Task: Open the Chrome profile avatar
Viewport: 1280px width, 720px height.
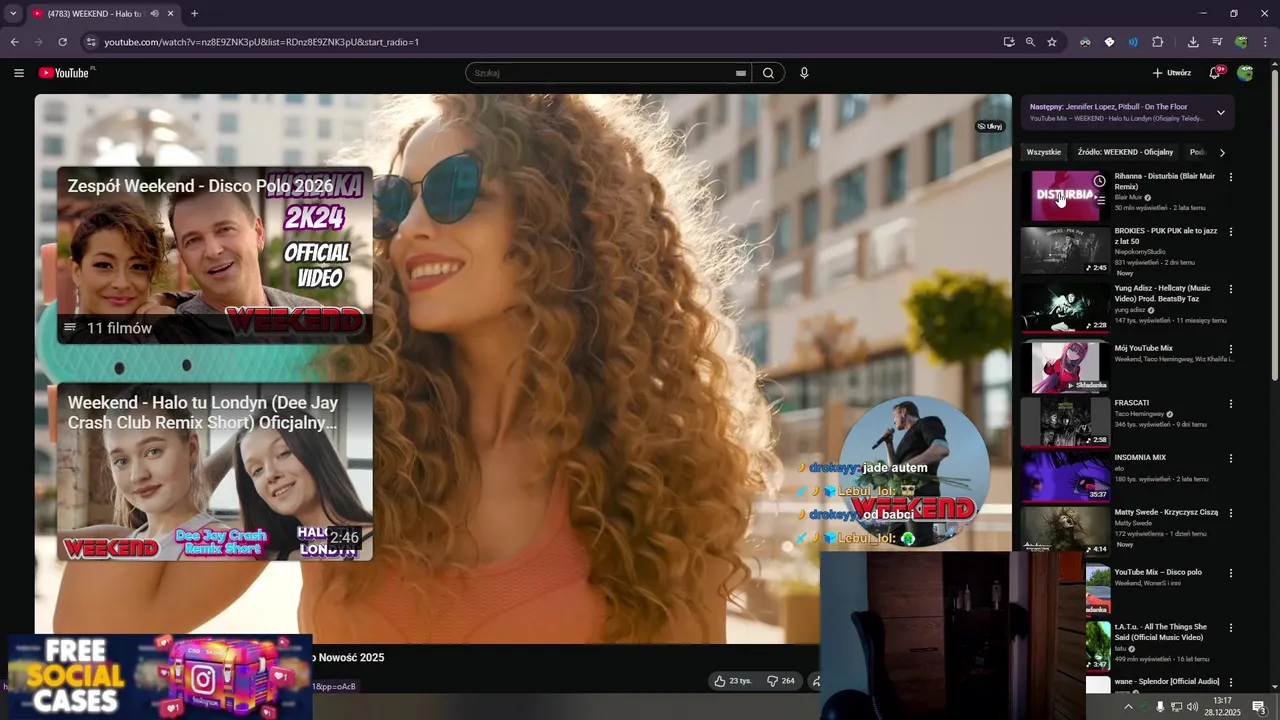Action: click(1241, 42)
